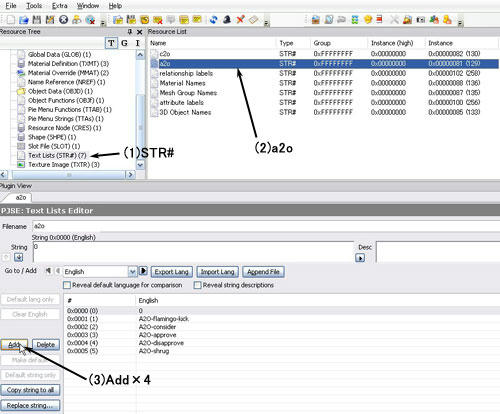Click the Save floppy disk icon
This screenshot has width=500, height=414.
coord(37,20)
